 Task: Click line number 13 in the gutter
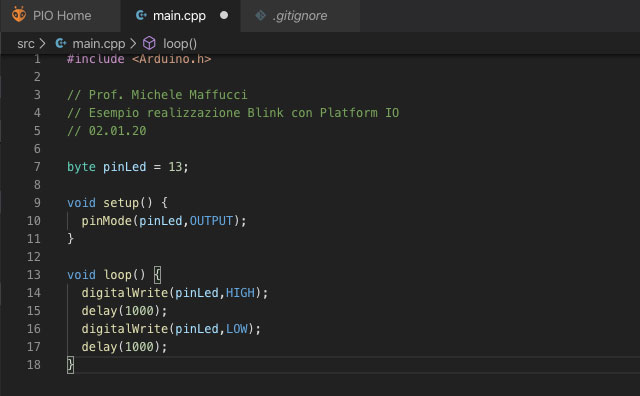coord(34,275)
